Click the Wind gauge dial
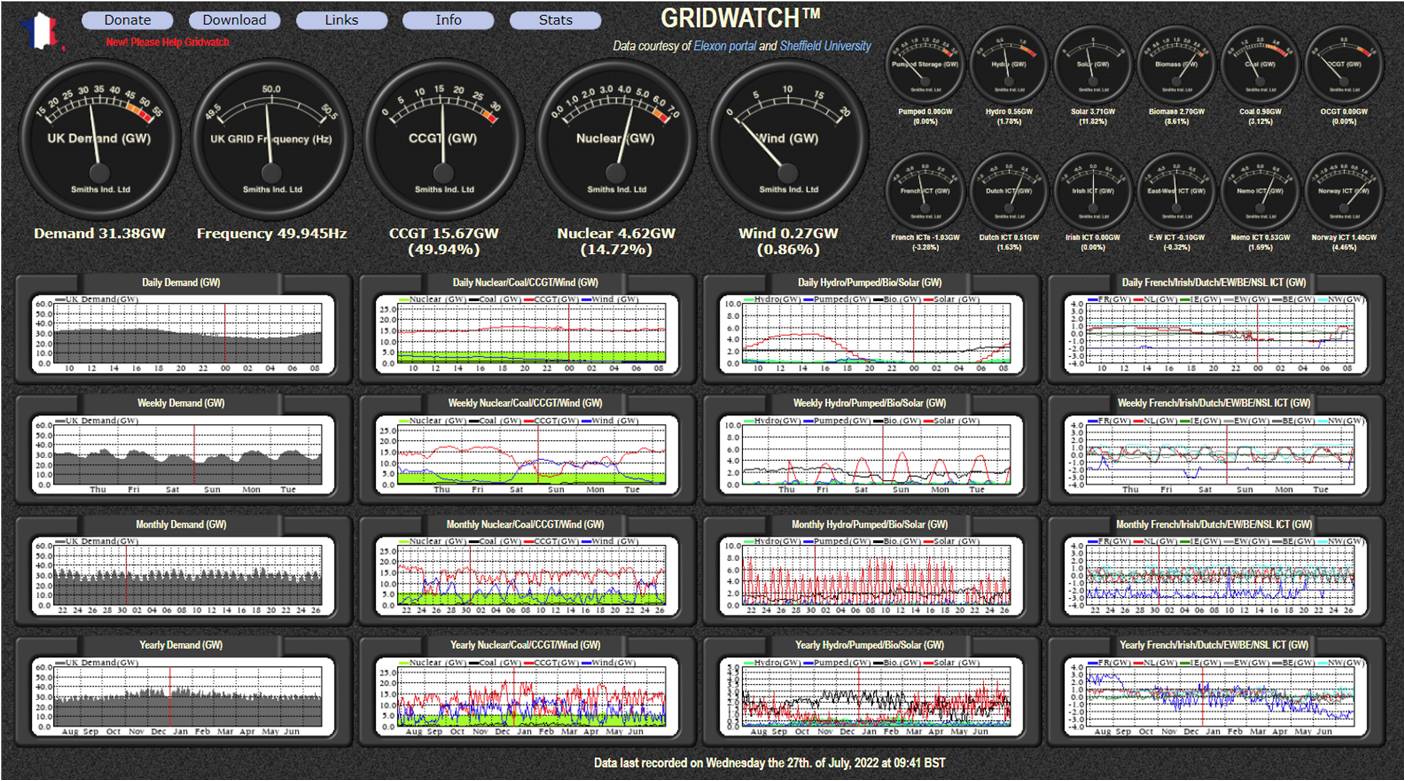This screenshot has width=1405, height=781. pyautogui.click(x=788, y=138)
